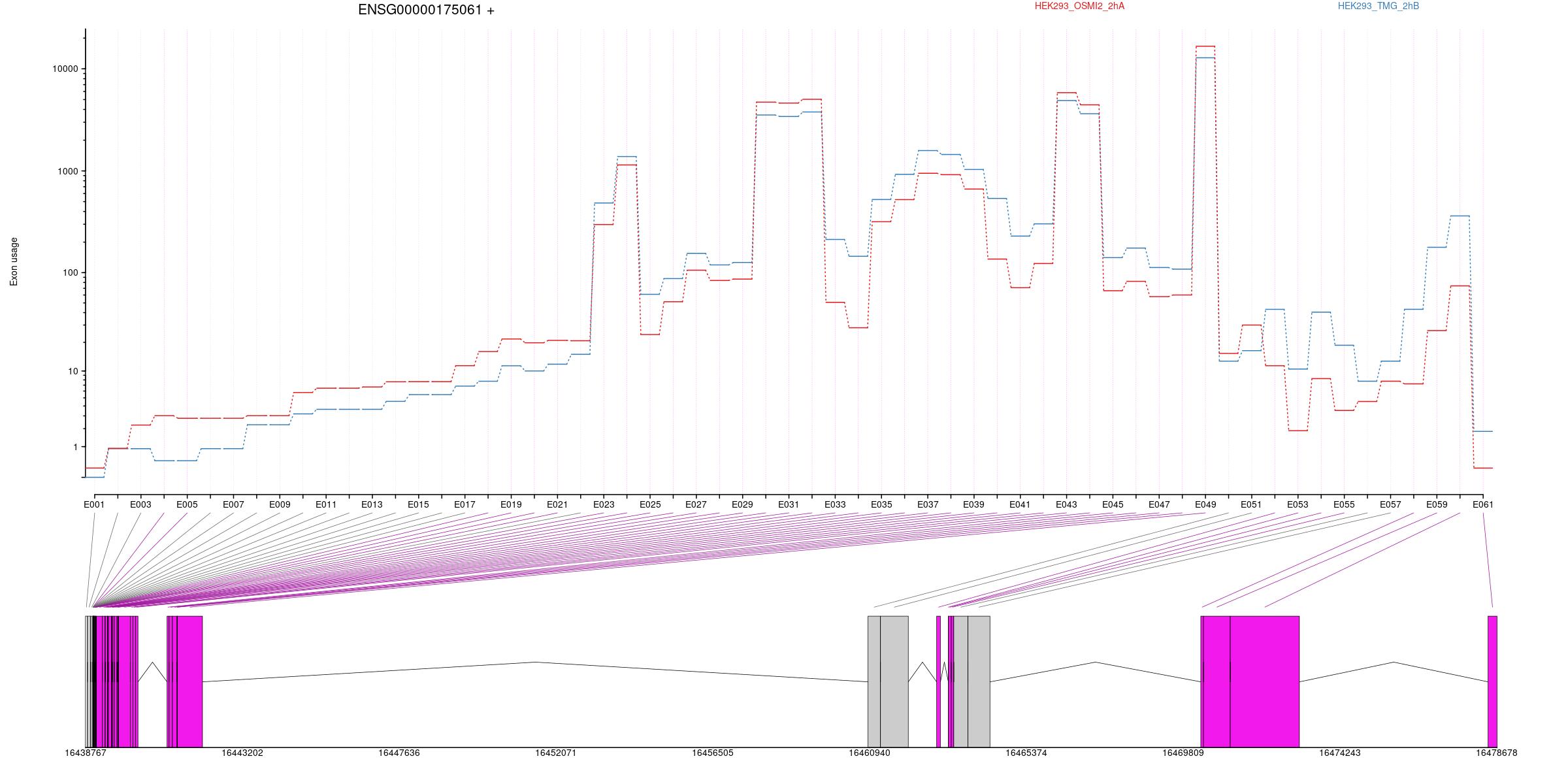Click genomic coordinate 16443202

(242, 753)
